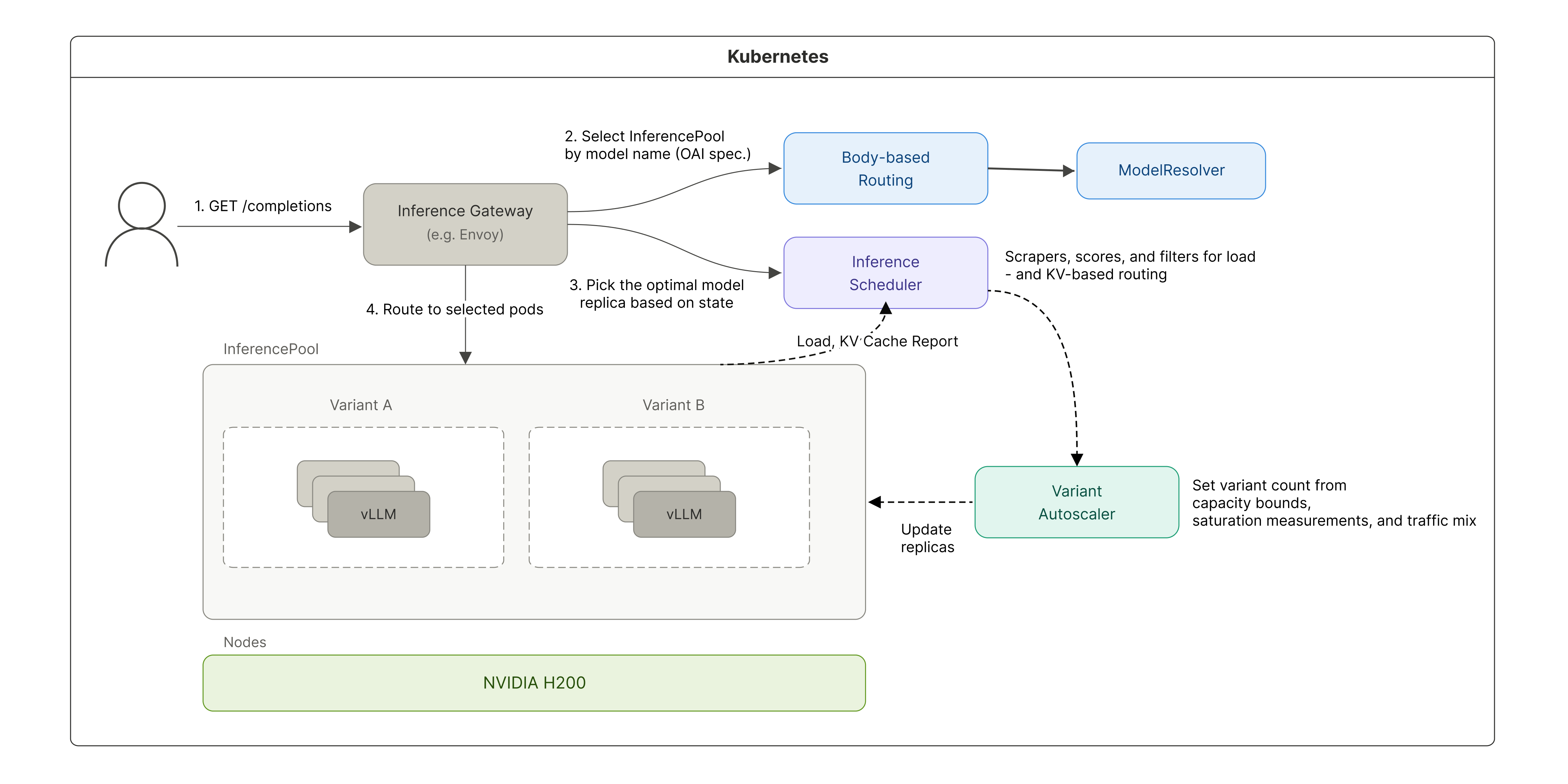Click the vLLM stack in Variant B
This screenshot has height=784, width=1568.
[684, 514]
